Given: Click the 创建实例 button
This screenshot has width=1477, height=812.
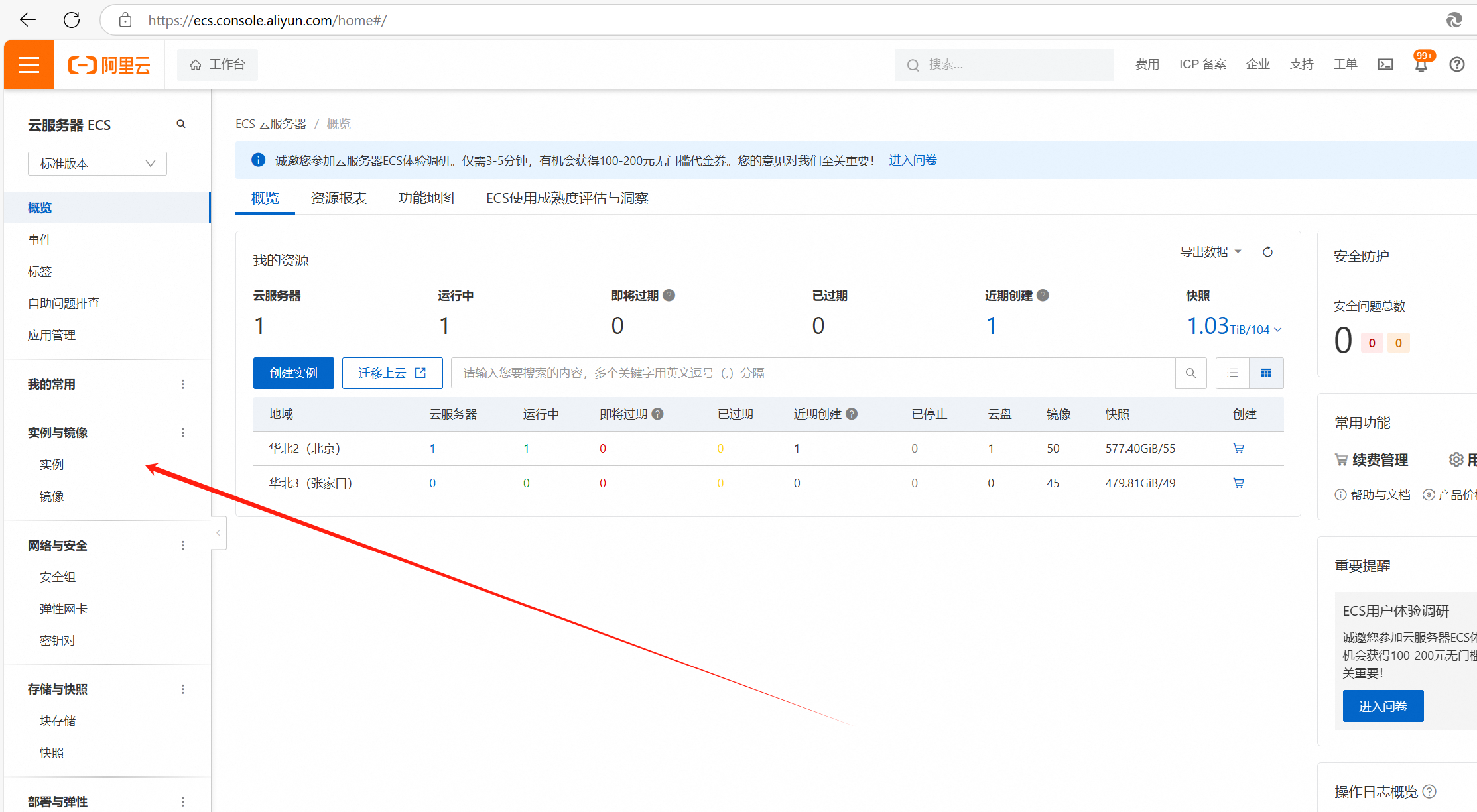Looking at the screenshot, I should [293, 373].
